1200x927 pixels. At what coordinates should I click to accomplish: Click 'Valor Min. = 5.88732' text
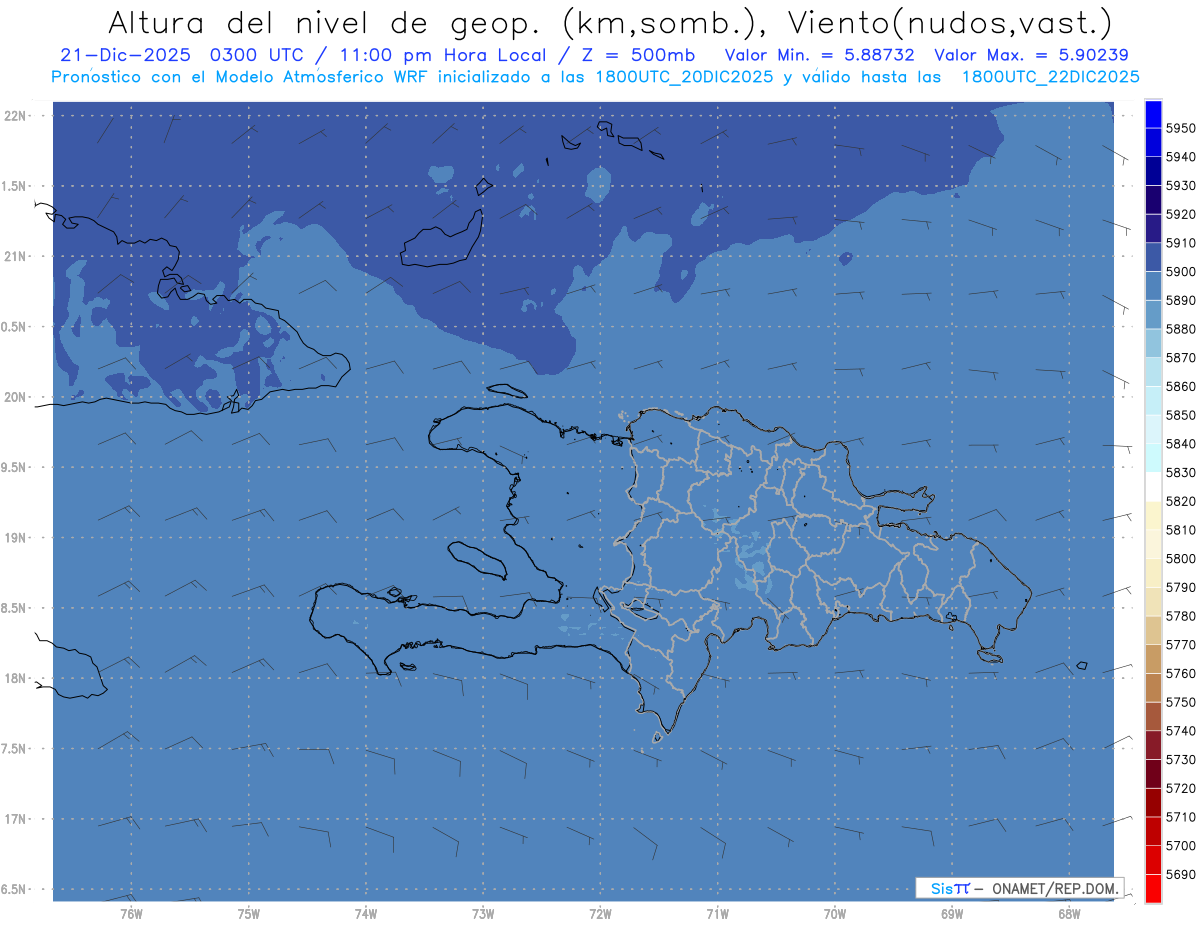[x=819, y=55]
